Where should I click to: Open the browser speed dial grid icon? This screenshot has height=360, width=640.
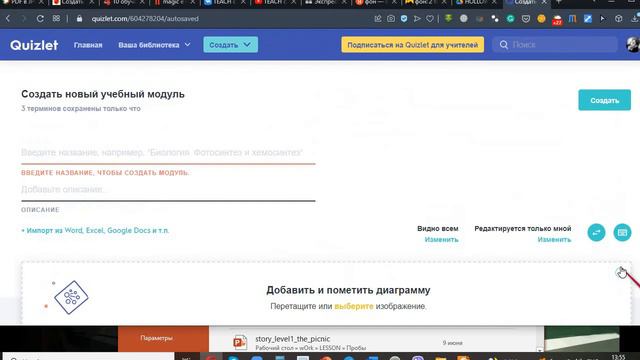click(56, 19)
